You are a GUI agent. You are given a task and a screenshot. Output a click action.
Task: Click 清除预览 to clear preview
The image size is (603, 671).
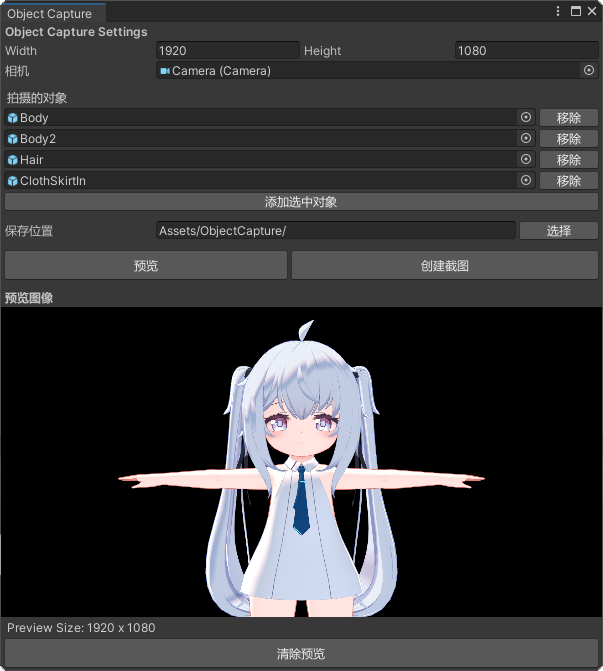[x=301, y=654]
